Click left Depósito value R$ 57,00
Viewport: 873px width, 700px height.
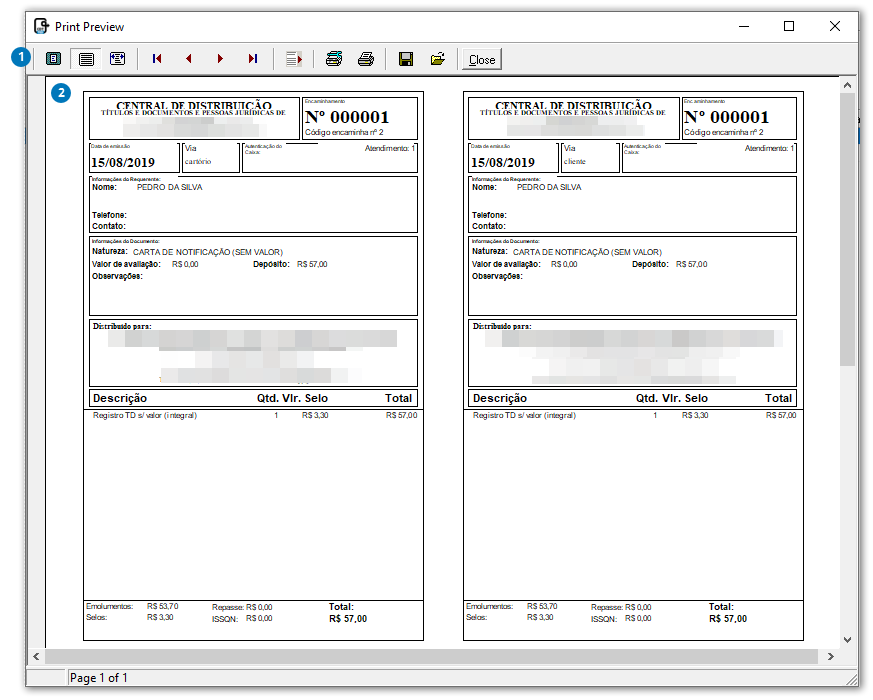(x=312, y=265)
